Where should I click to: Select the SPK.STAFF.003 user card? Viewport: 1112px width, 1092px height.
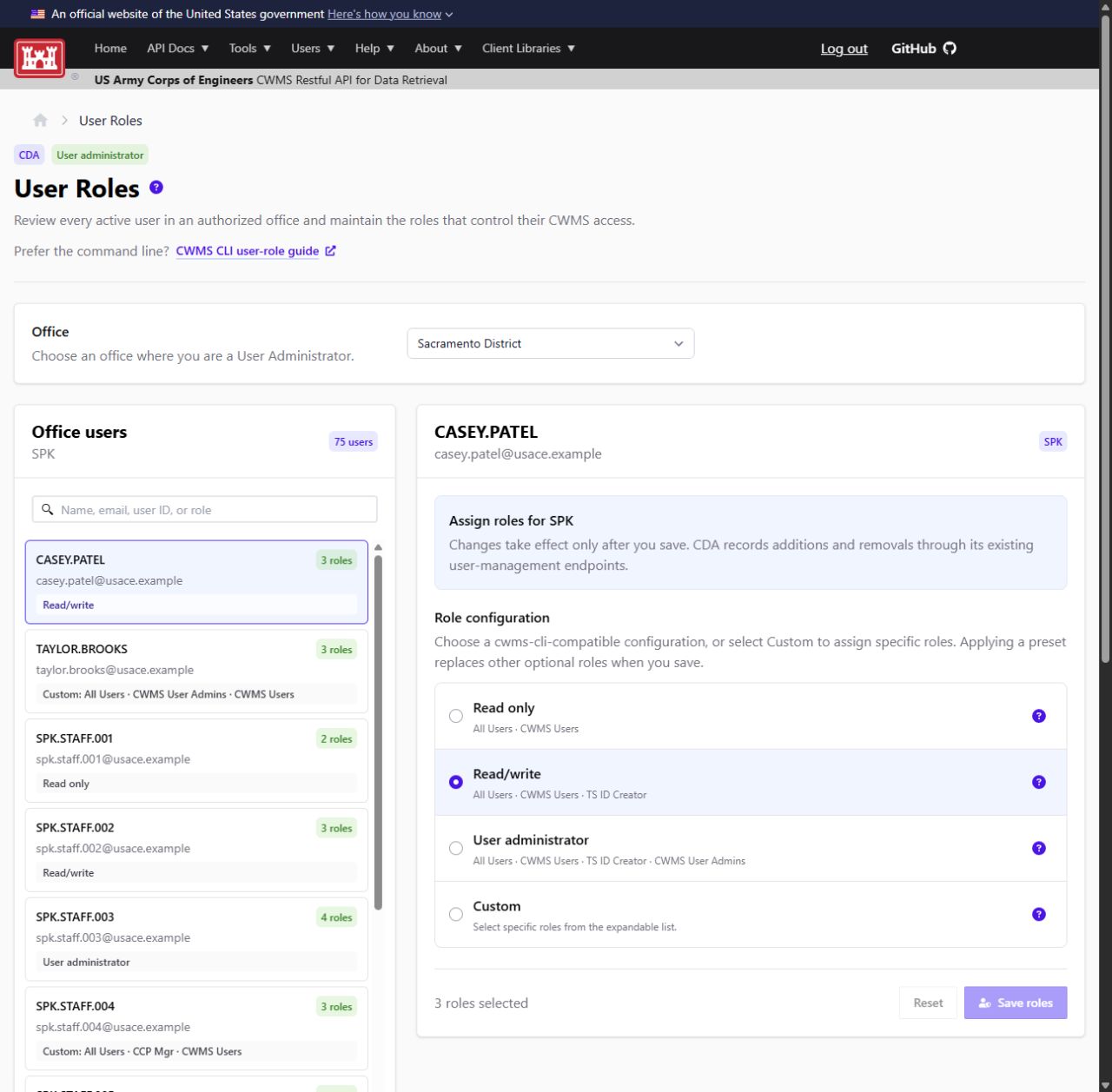(196, 940)
